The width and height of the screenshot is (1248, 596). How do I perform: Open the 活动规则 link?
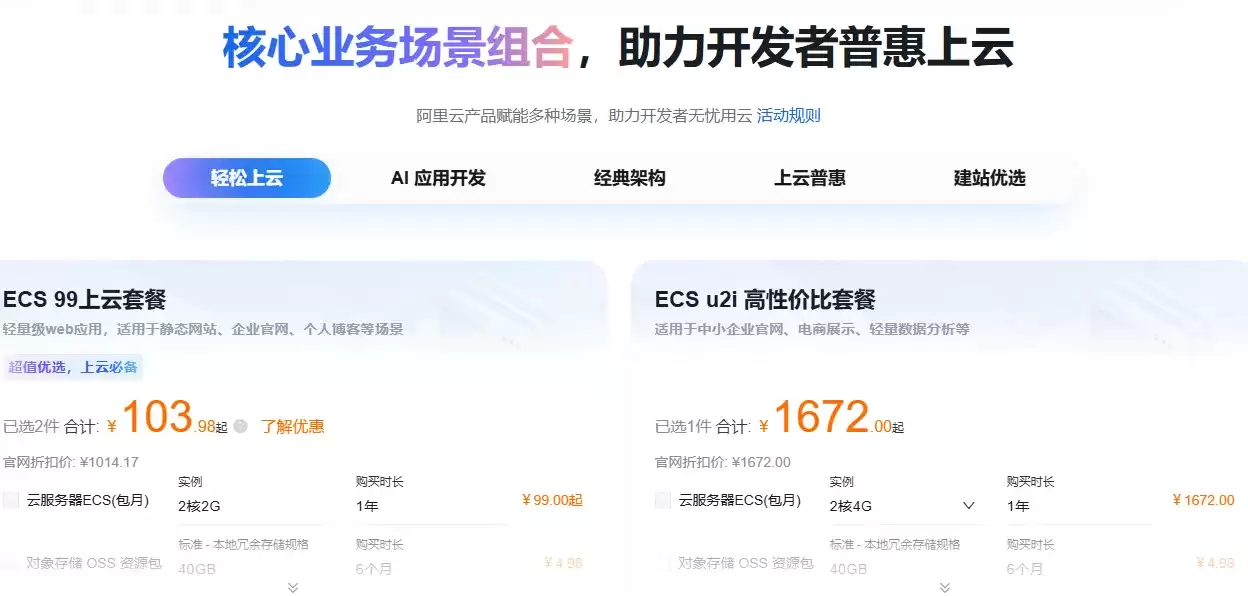(788, 115)
